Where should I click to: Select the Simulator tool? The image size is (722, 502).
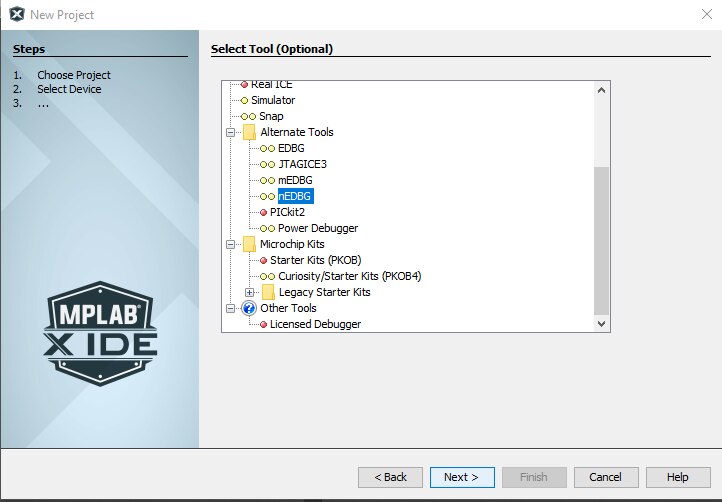coord(273,100)
